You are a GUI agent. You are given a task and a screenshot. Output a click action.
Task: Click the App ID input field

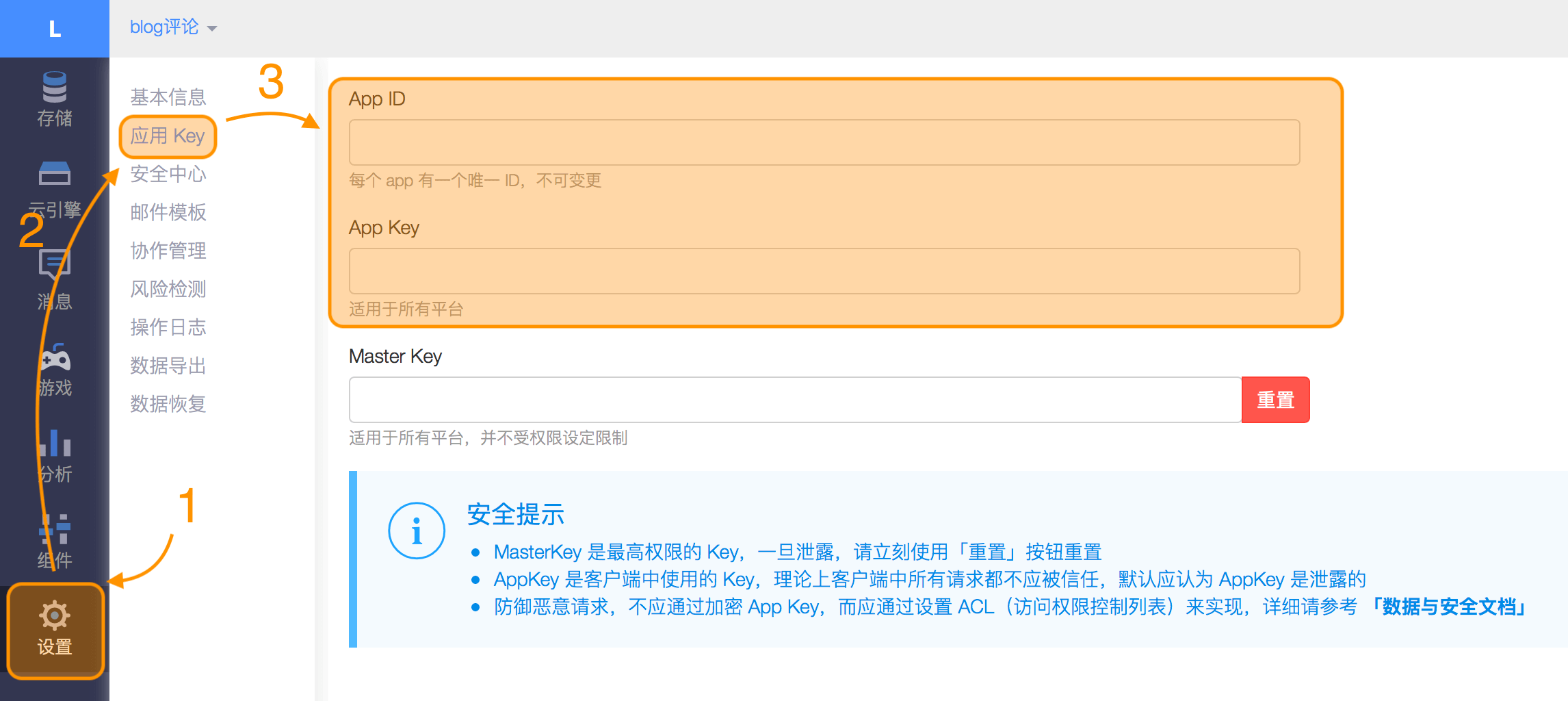click(x=824, y=142)
